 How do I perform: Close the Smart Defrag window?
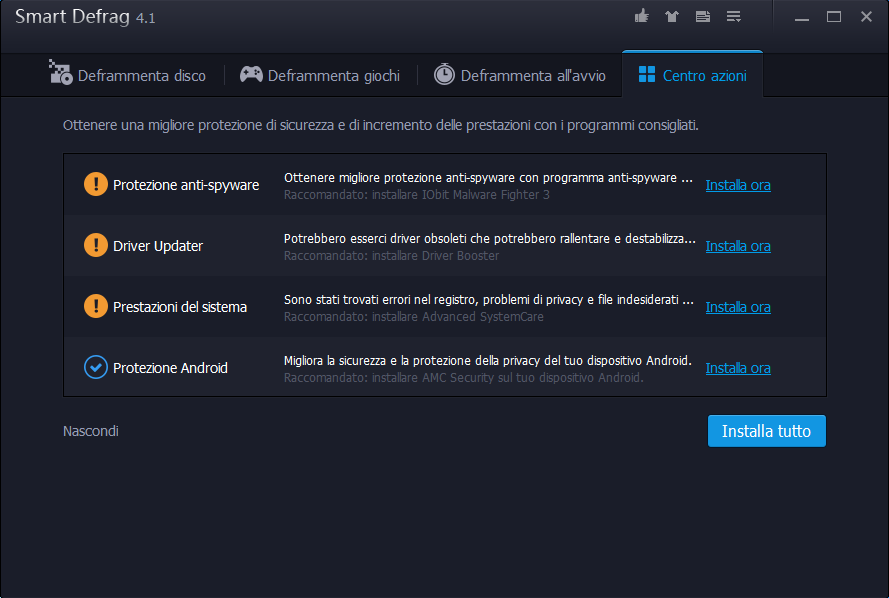click(x=866, y=17)
